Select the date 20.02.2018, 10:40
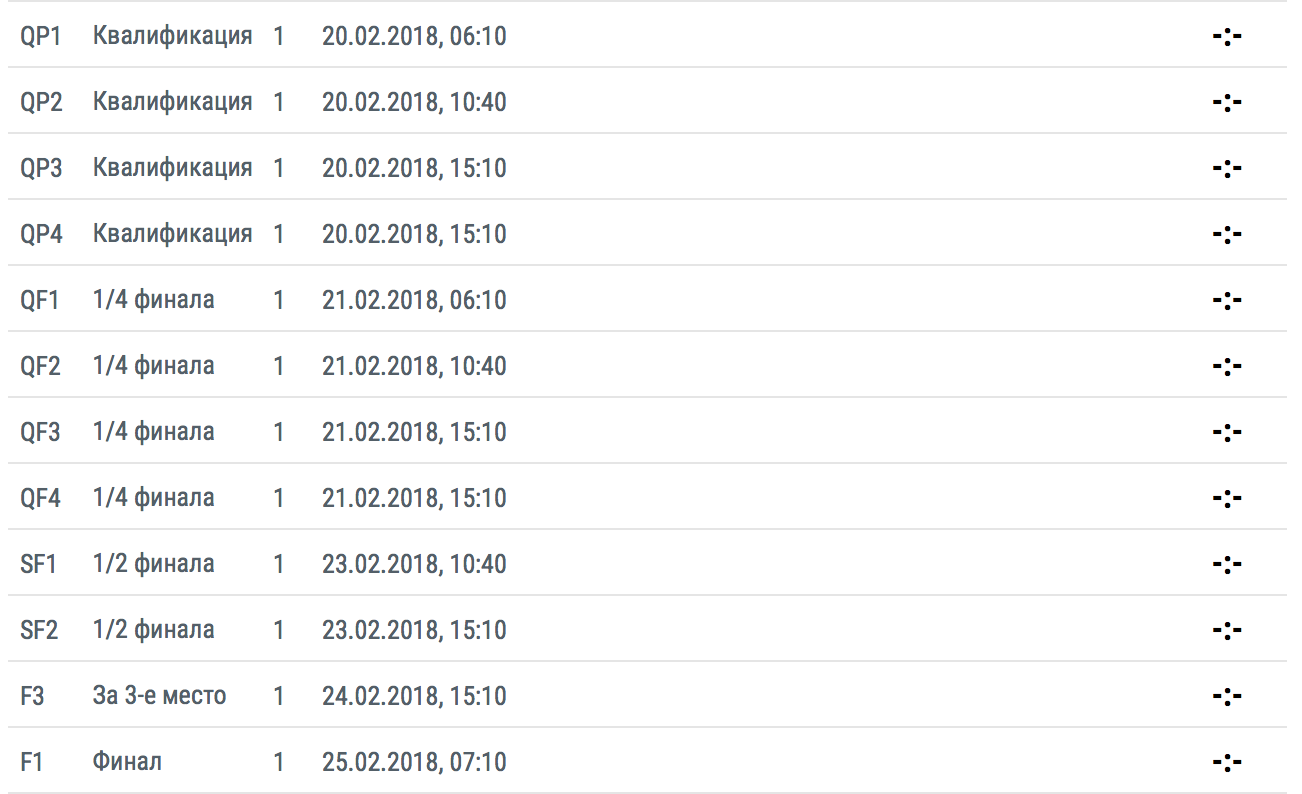 [414, 102]
